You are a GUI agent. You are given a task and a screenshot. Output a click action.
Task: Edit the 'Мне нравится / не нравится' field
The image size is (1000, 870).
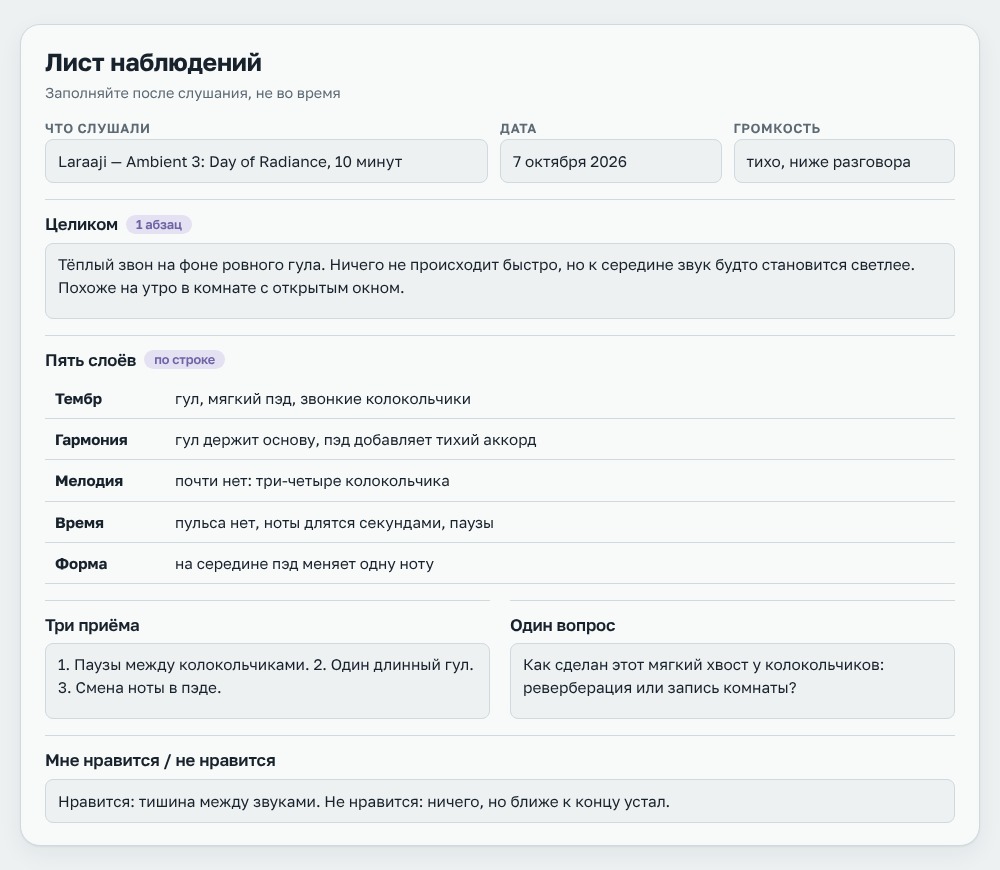[499, 801]
